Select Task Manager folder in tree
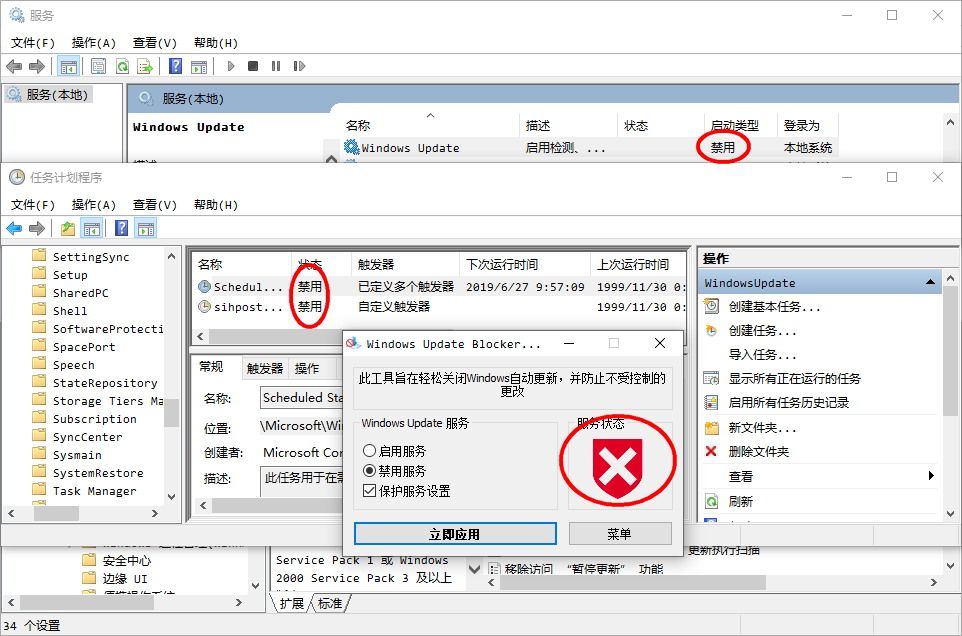 pos(94,491)
